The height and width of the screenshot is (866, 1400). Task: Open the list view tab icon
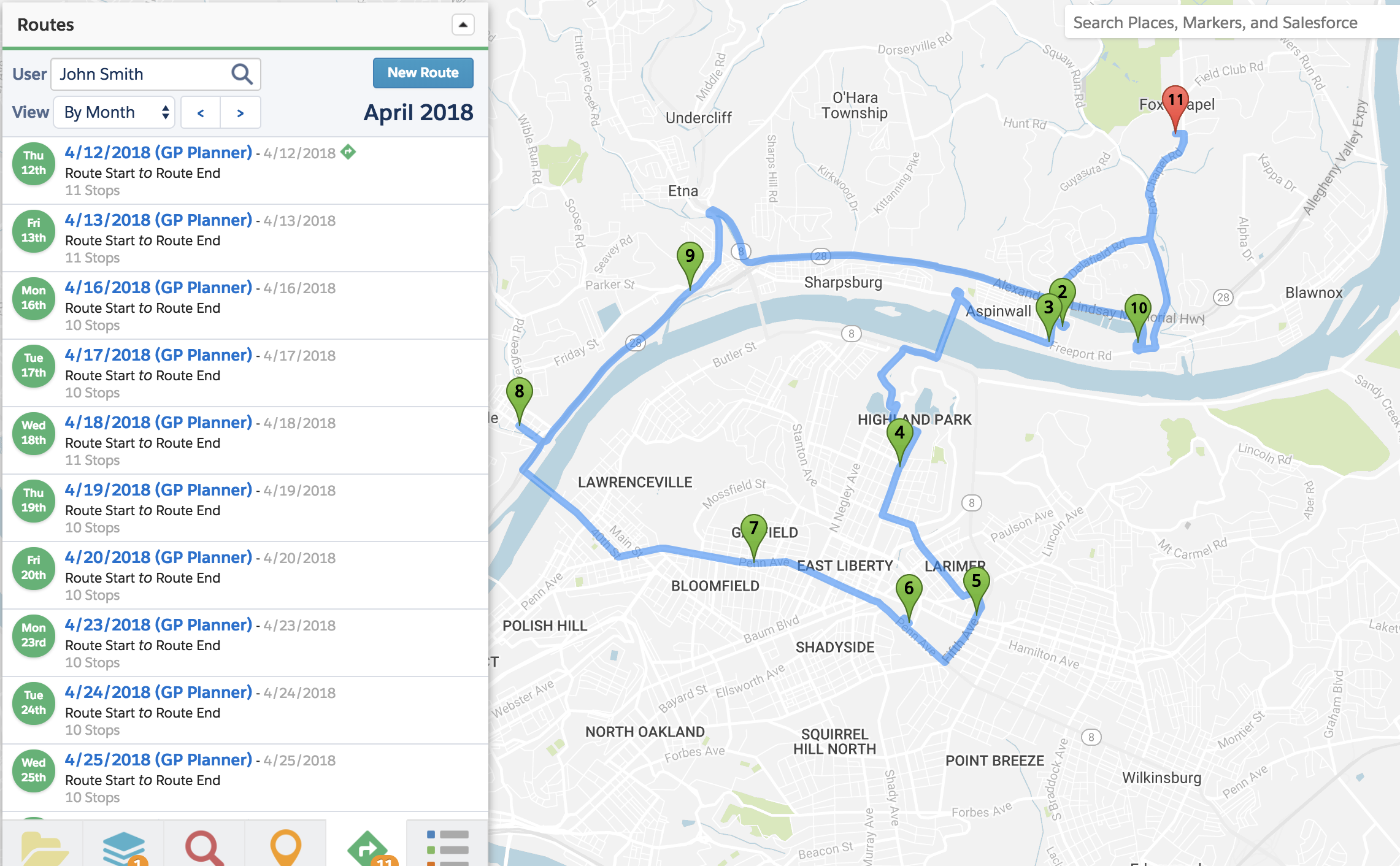click(x=448, y=847)
